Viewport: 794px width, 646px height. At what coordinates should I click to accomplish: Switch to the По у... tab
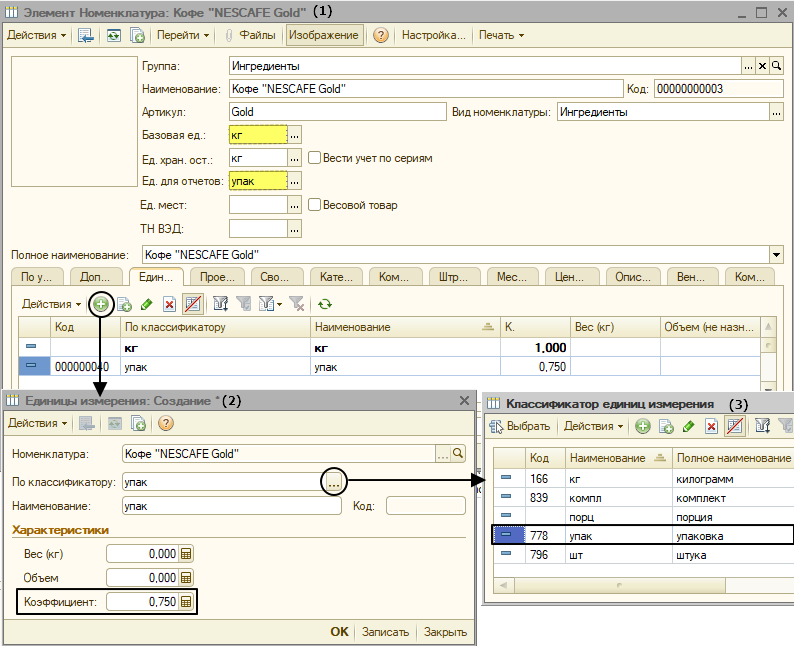point(36,277)
